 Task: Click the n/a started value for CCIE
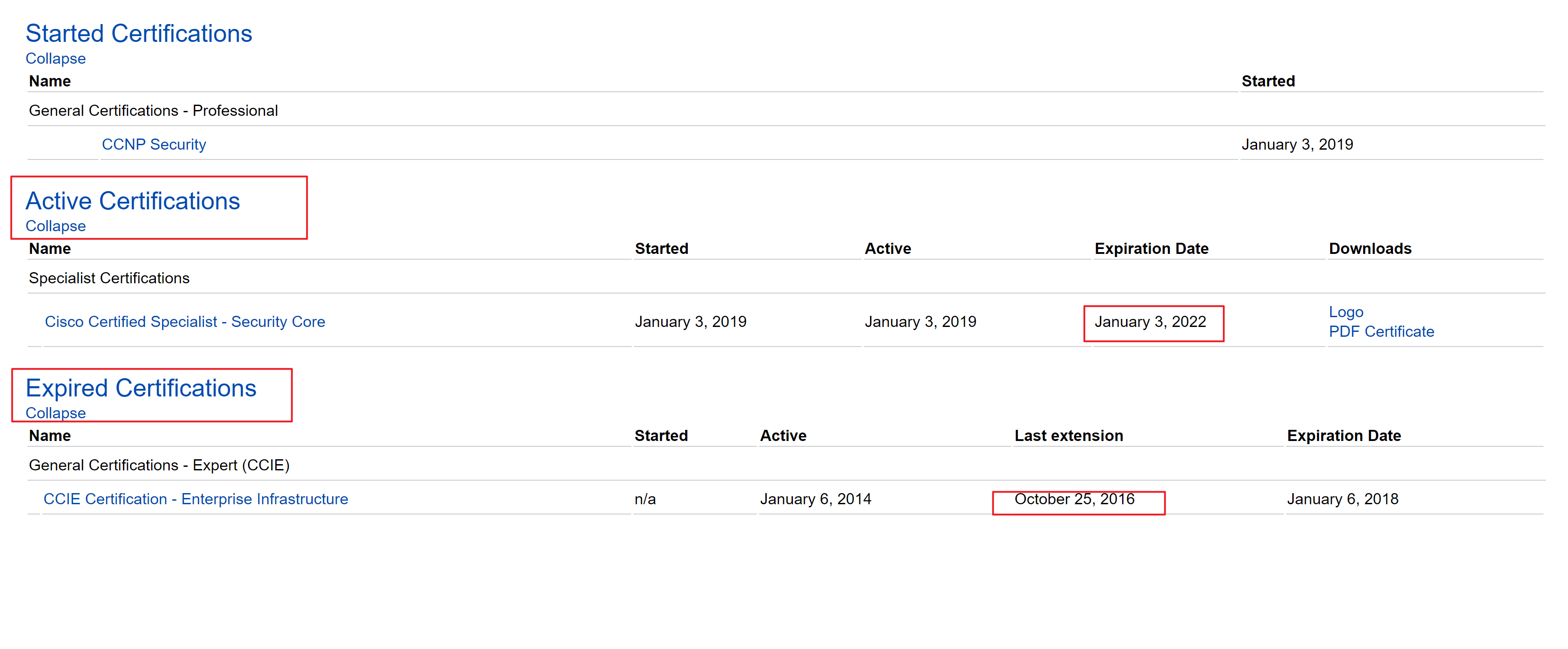(x=645, y=498)
